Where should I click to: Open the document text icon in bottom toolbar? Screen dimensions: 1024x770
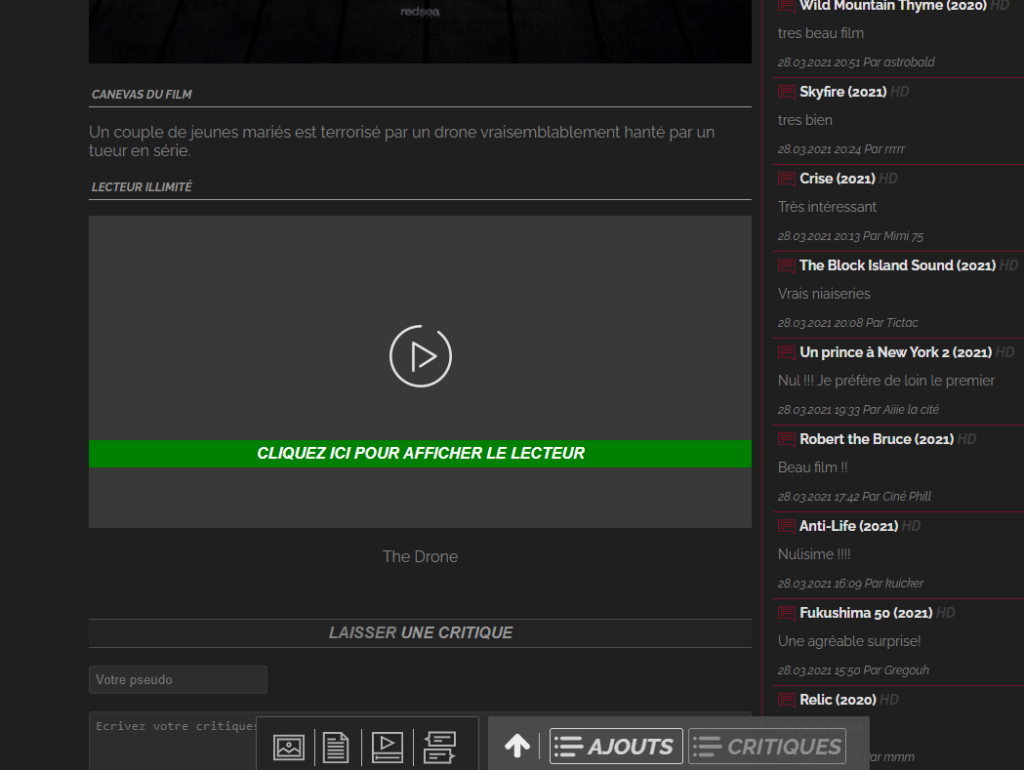click(x=336, y=747)
